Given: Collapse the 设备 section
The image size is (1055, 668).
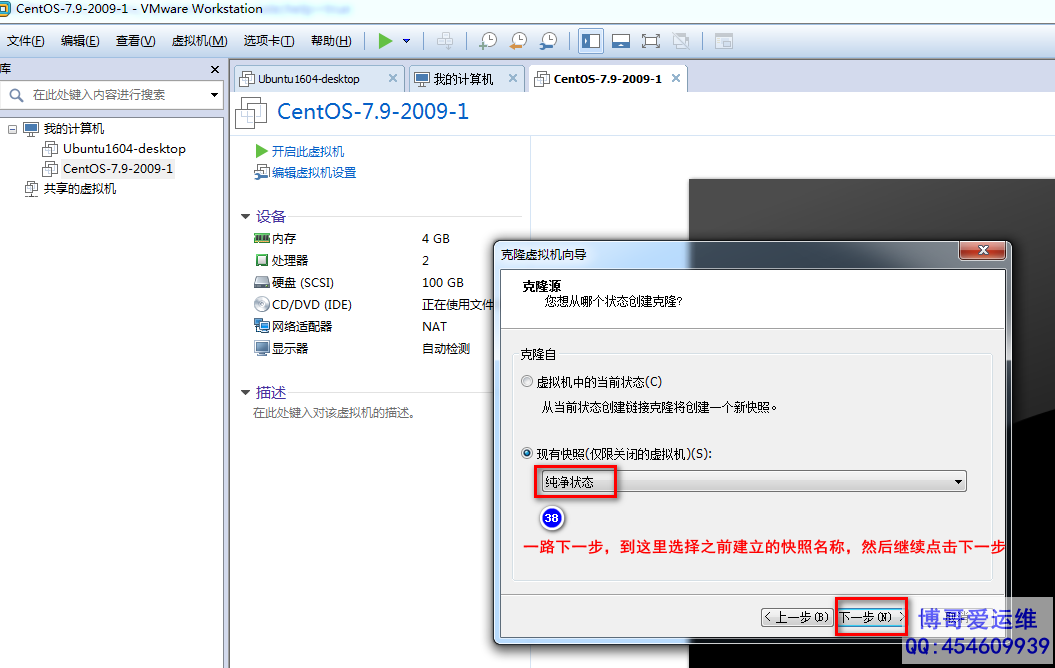Looking at the screenshot, I should pyautogui.click(x=246, y=217).
